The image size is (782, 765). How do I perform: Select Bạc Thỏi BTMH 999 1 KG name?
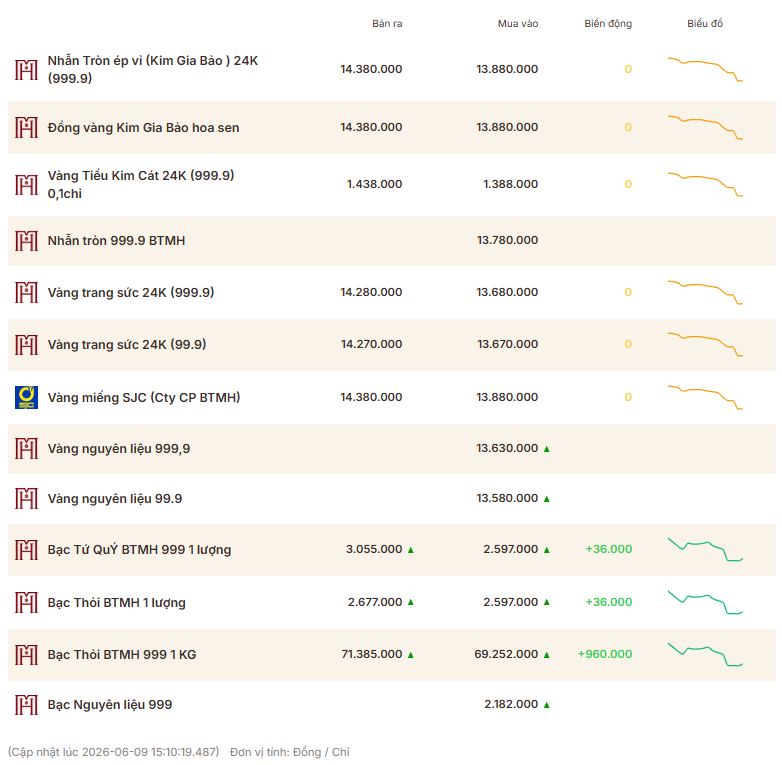[122, 655]
